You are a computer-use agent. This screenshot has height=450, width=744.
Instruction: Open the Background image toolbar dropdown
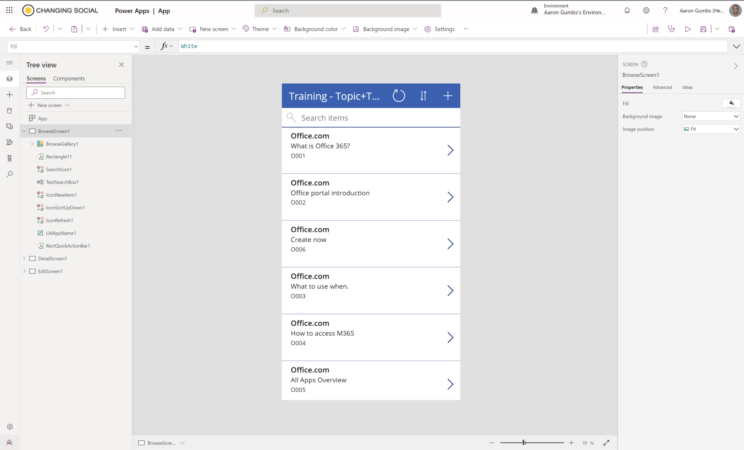(385, 29)
